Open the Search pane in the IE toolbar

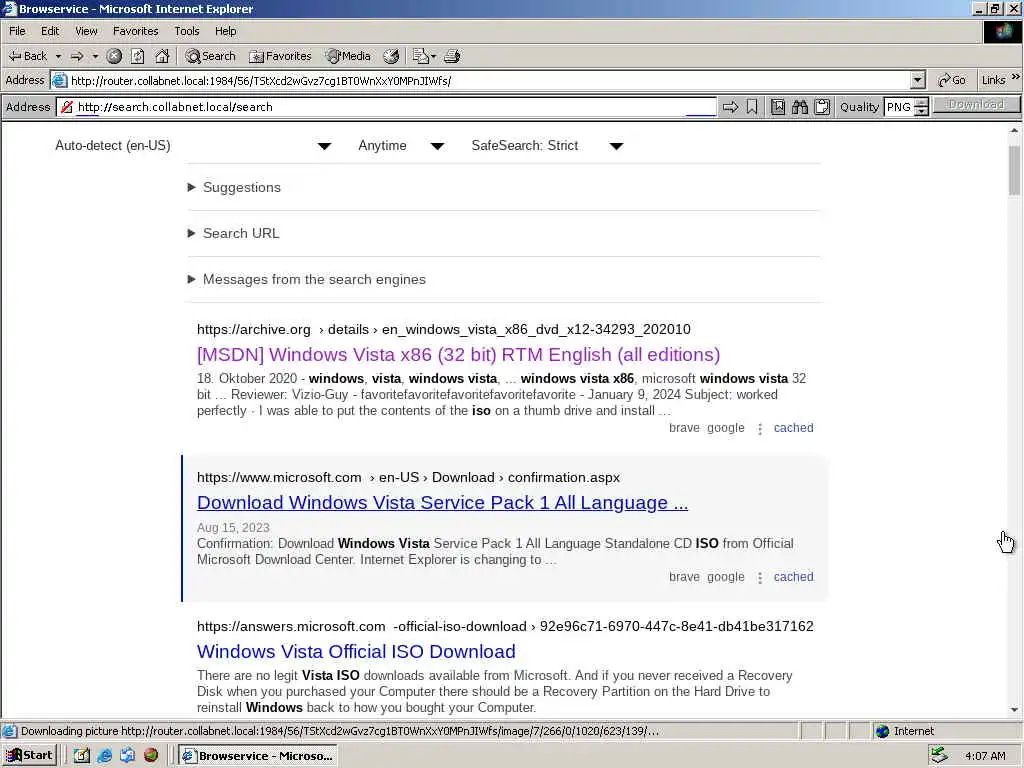click(x=210, y=56)
